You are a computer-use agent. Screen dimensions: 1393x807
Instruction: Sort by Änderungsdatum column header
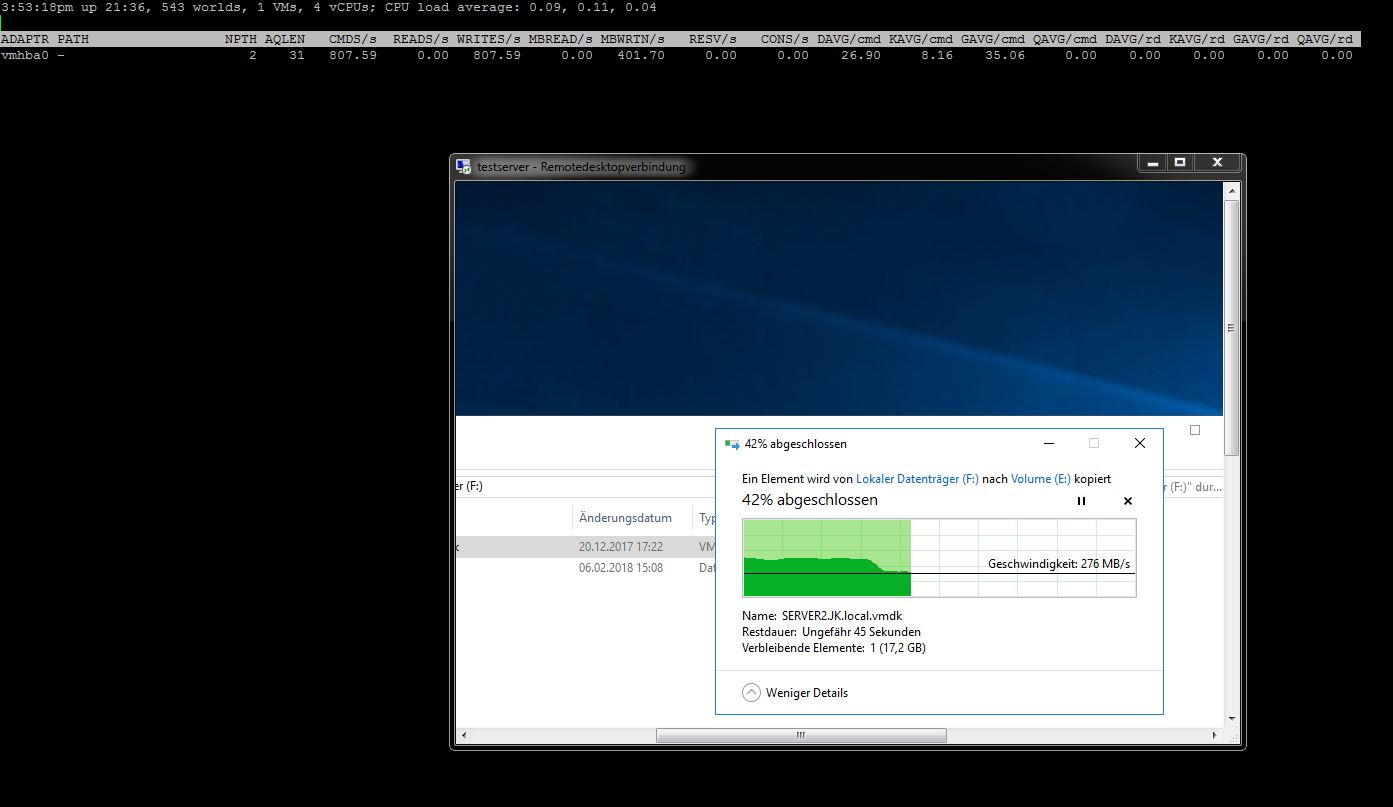coord(625,518)
